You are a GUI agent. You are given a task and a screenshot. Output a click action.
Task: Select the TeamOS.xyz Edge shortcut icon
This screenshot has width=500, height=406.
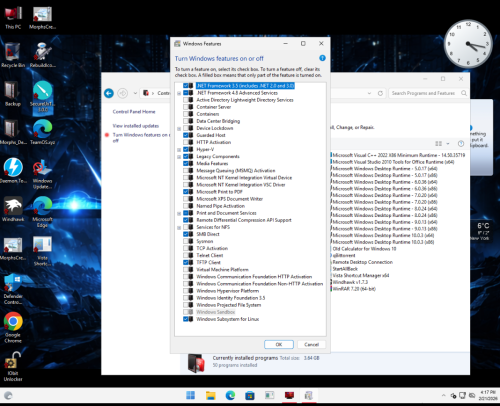(42, 132)
